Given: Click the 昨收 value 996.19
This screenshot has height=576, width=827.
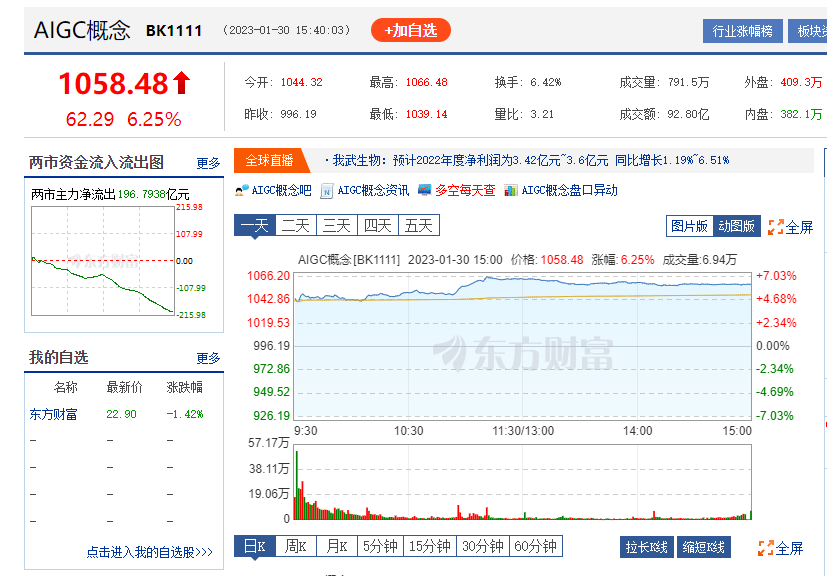Looking at the screenshot, I should click(x=298, y=114).
